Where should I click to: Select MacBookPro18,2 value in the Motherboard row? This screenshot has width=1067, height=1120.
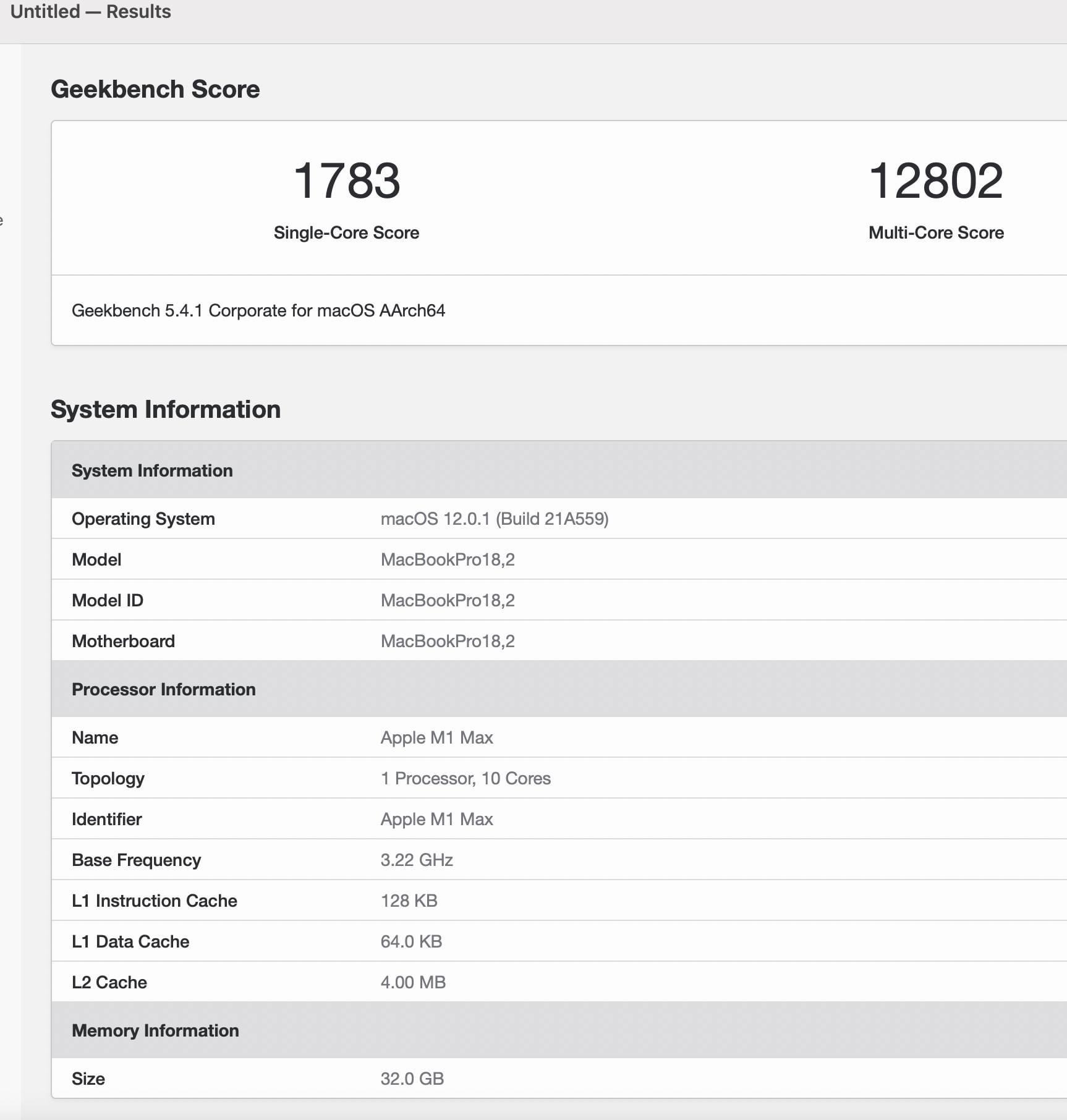click(448, 641)
